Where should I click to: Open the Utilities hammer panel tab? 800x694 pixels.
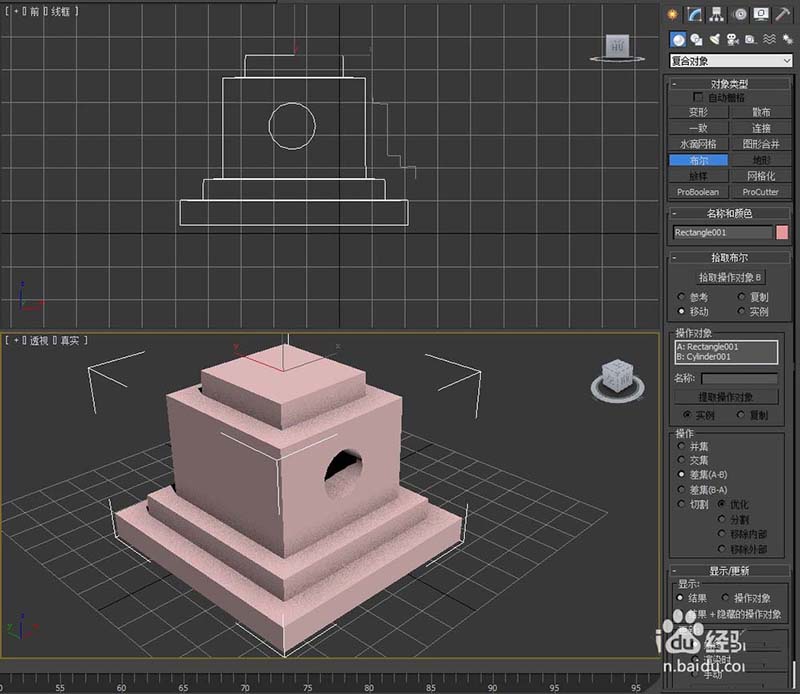[x=783, y=14]
